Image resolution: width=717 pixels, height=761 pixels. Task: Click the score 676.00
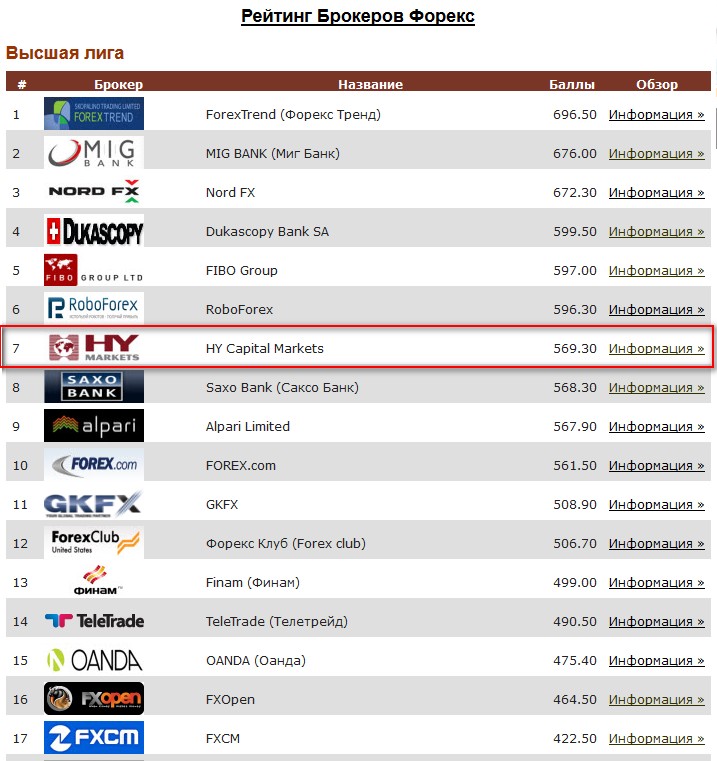click(575, 153)
